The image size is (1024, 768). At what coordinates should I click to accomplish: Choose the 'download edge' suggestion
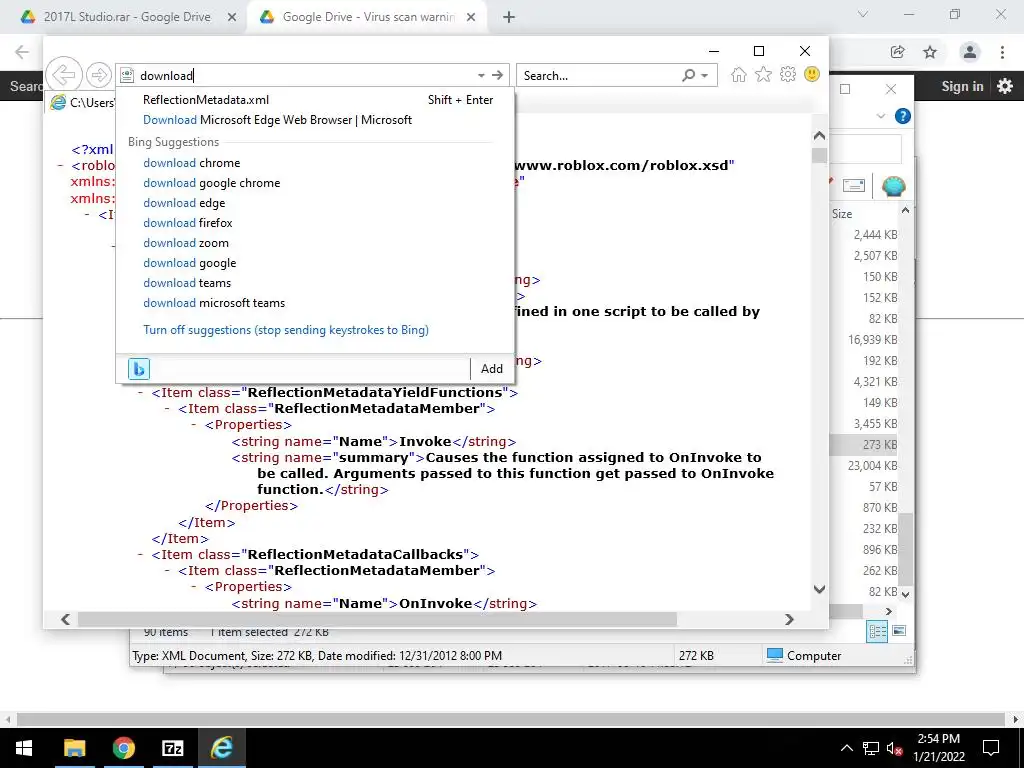click(315, 203)
